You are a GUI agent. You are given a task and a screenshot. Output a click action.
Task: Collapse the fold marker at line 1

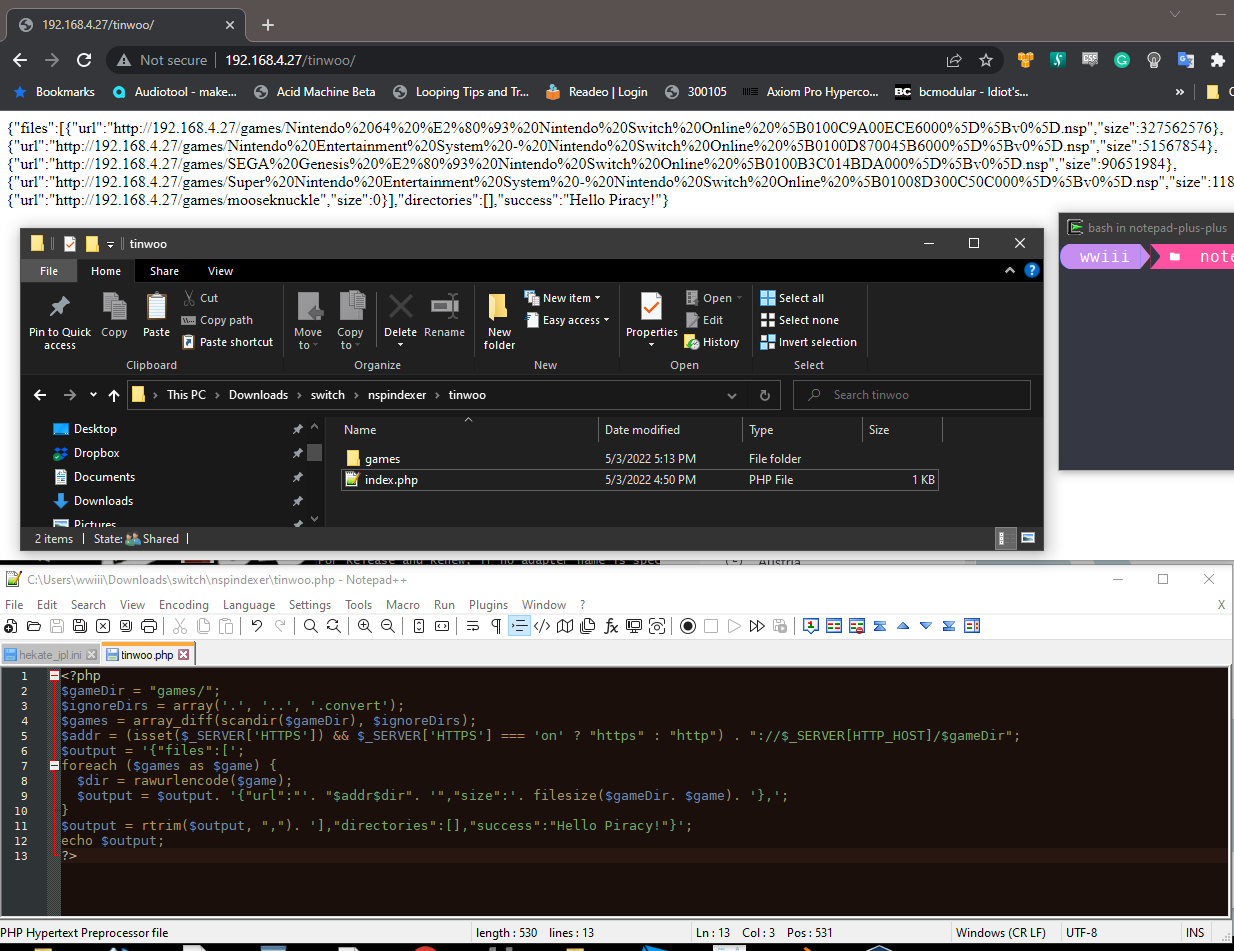pos(54,676)
